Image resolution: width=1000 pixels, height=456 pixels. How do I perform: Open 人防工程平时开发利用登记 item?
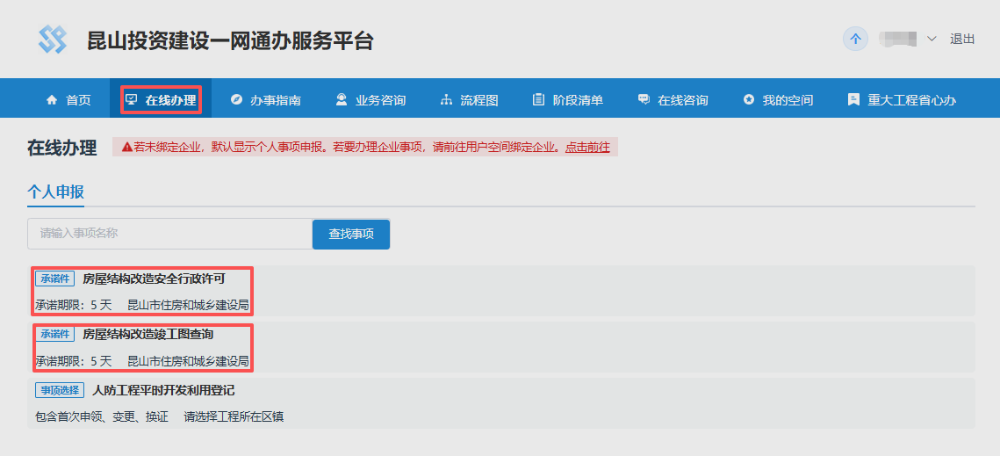[x=163, y=390]
